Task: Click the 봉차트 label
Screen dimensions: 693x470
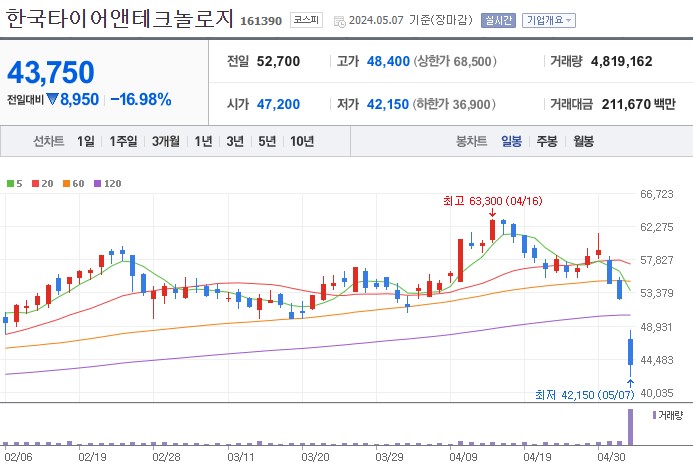Action: (x=471, y=141)
